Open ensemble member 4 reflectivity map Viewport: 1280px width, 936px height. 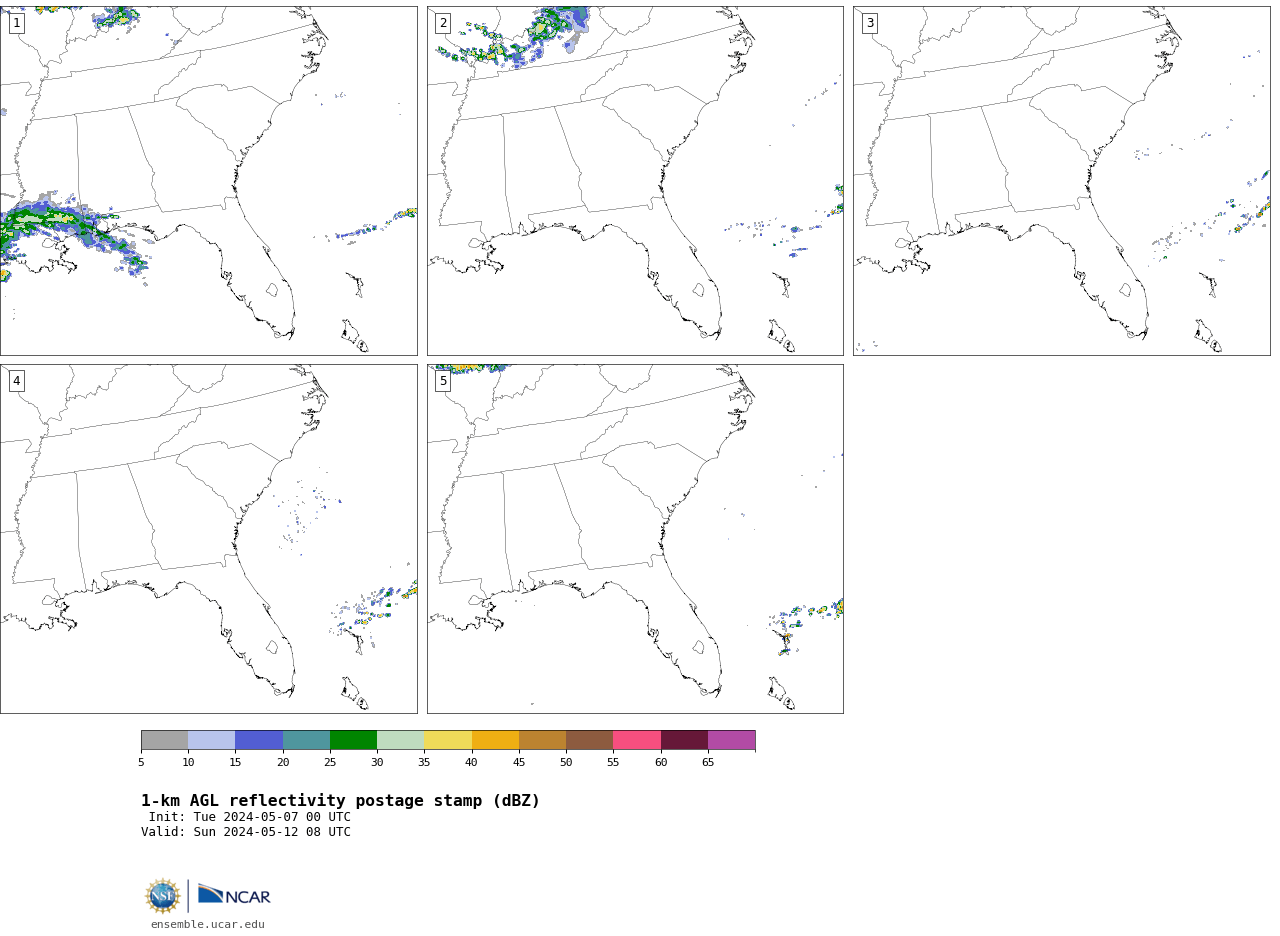[208, 539]
